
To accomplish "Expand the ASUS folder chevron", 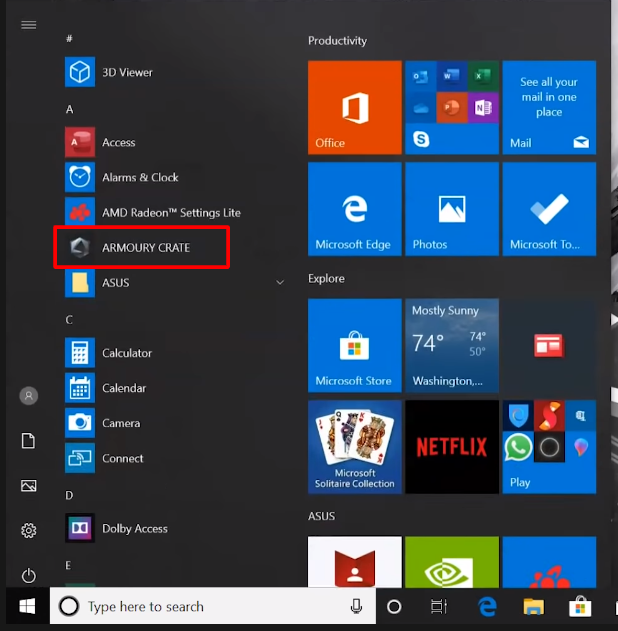I will coord(280,283).
